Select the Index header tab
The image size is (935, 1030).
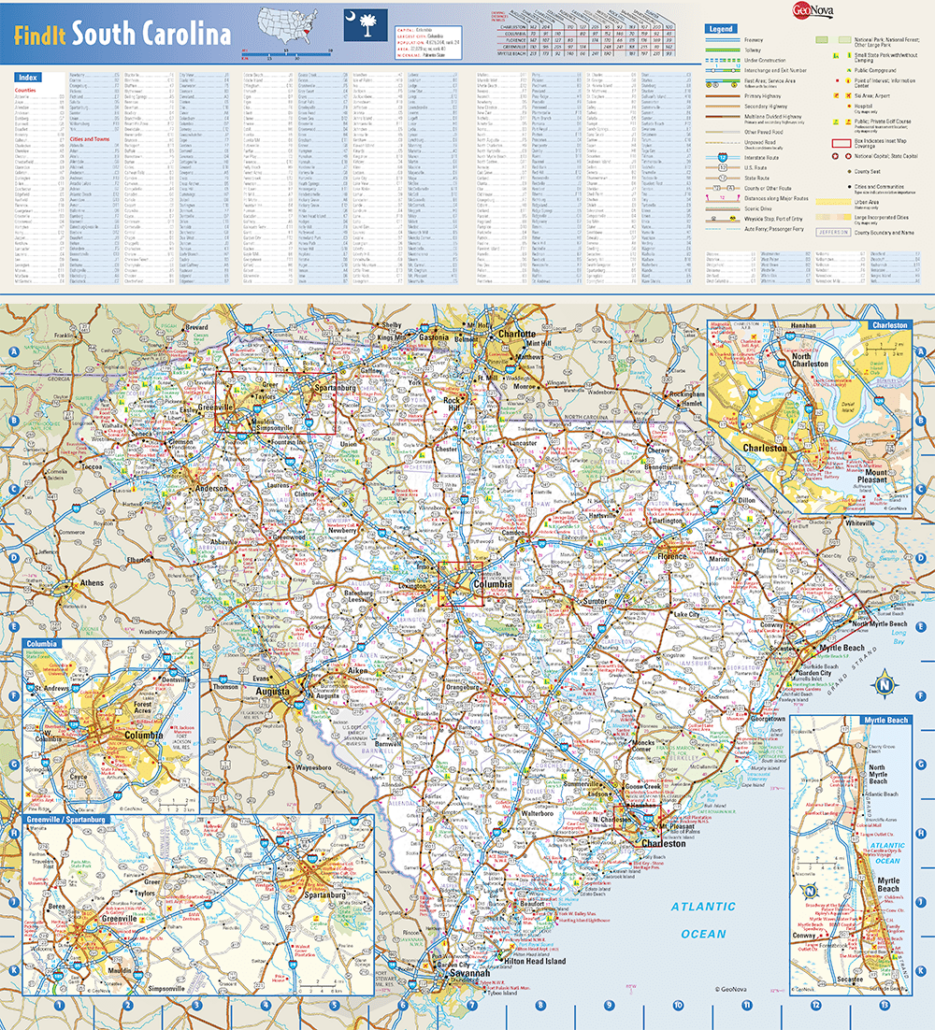(29, 77)
